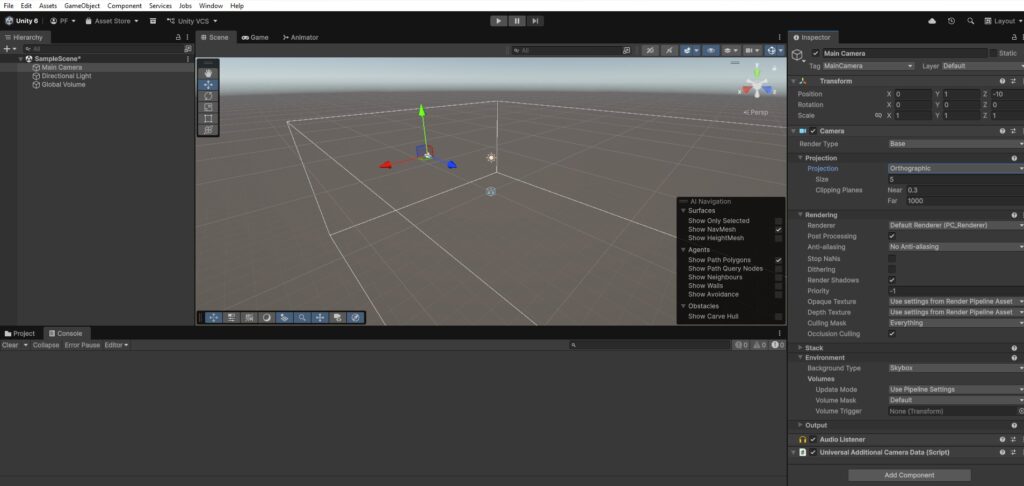Toggle Post Processing checkbox

[x=892, y=236]
